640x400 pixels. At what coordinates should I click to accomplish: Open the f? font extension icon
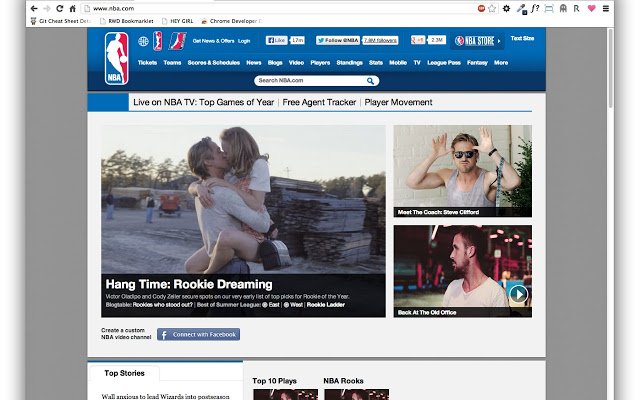click(x=535, y=8)
